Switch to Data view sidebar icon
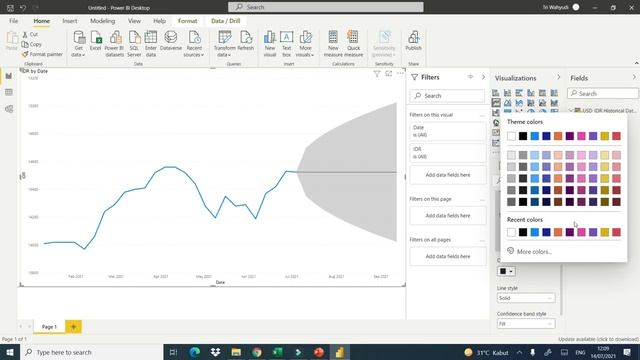 click(x=9, y=92)
